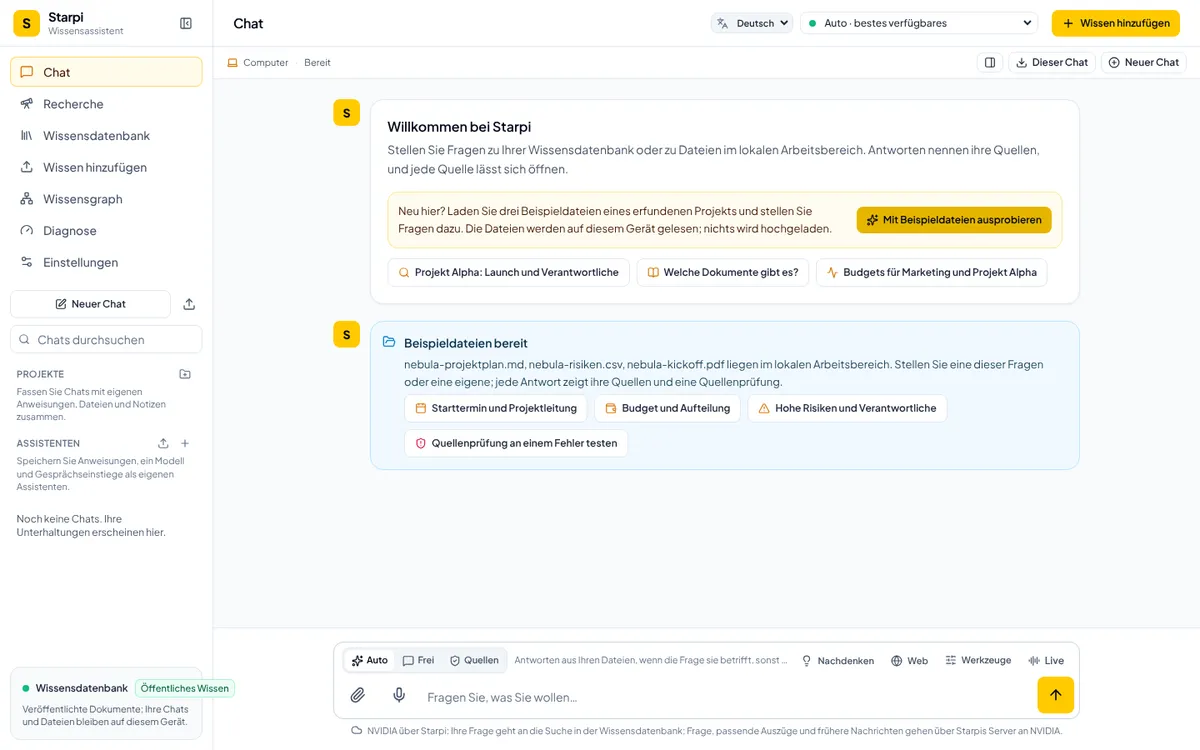Choose Budgets für Marketing und Projekt Alpha
Screen dimensions: 1200x750
pos(931,272)
